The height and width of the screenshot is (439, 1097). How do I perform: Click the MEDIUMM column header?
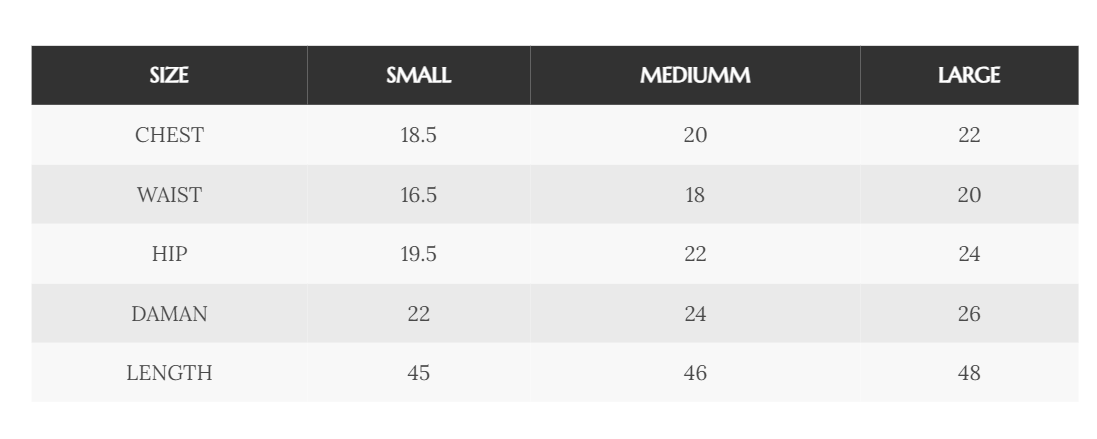click(x=695, y=76)
